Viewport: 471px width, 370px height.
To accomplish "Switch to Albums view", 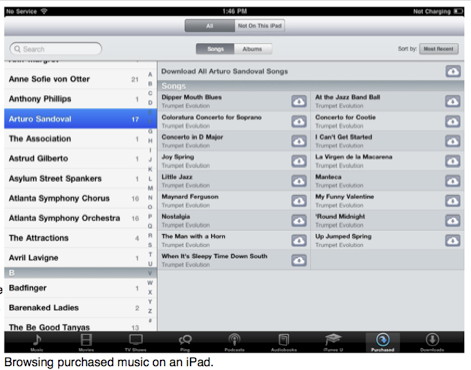I will click(253, 49).
